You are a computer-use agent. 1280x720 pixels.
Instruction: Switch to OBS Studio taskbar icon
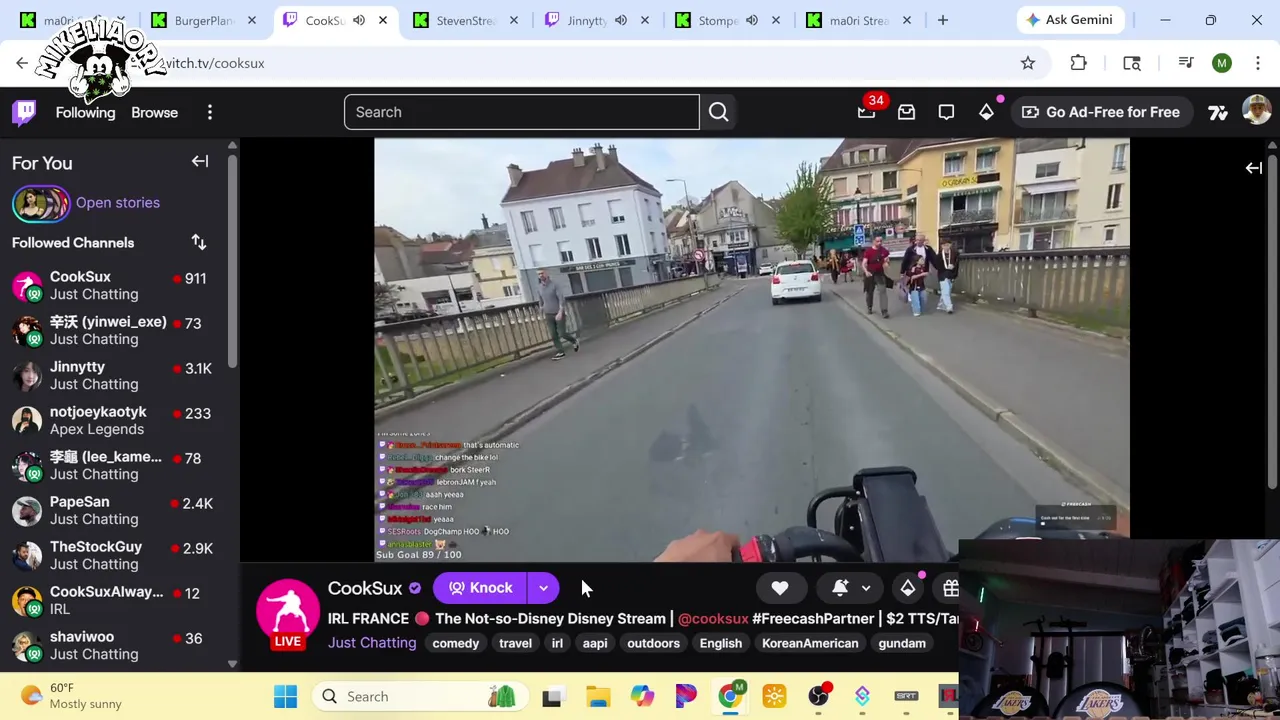pos(818,696)
